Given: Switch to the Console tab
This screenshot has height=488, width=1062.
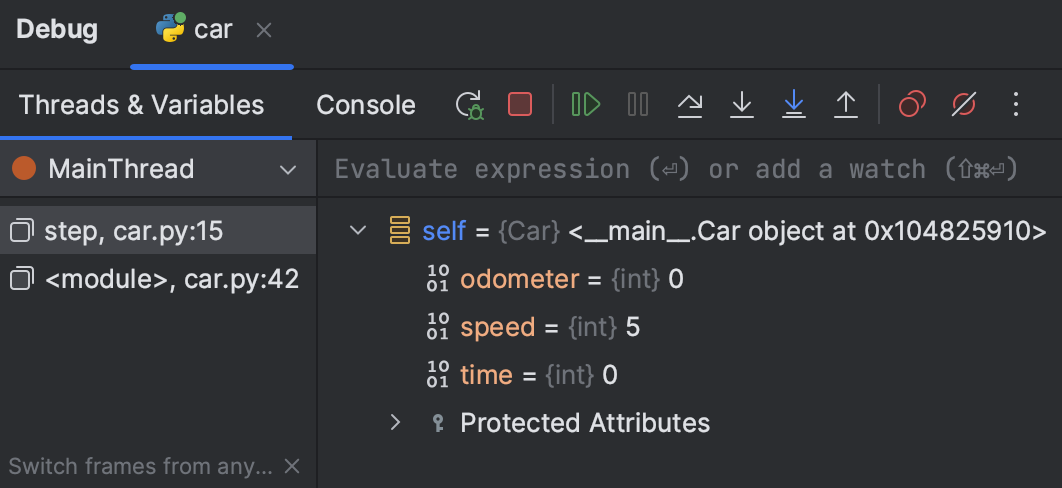Looking at the screenshot, I should [365, 104].
